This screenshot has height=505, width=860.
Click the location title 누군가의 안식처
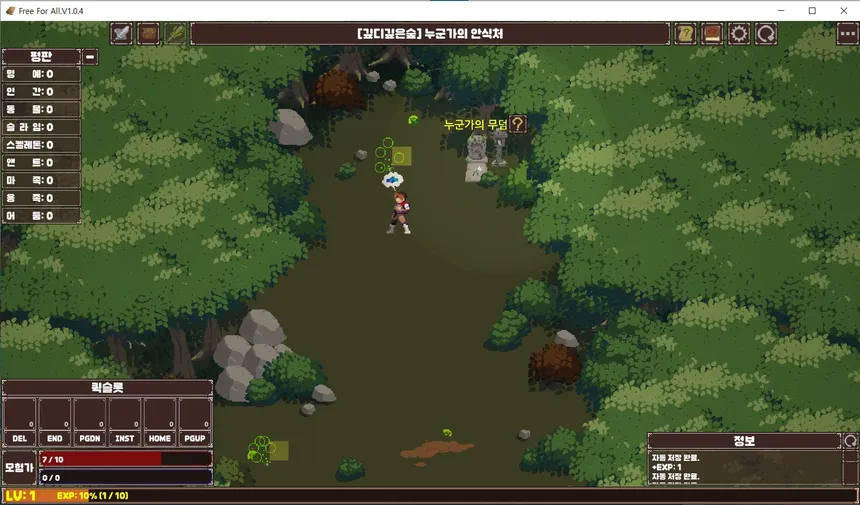point(463,34)
